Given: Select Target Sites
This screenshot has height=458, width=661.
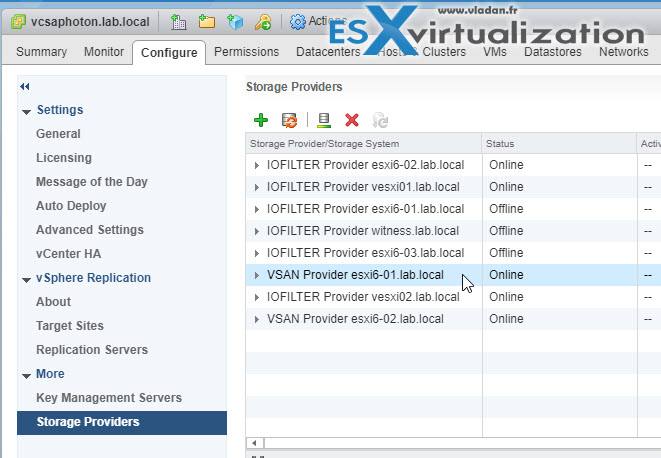Looking at the screenshot, I should click(70, 326).
